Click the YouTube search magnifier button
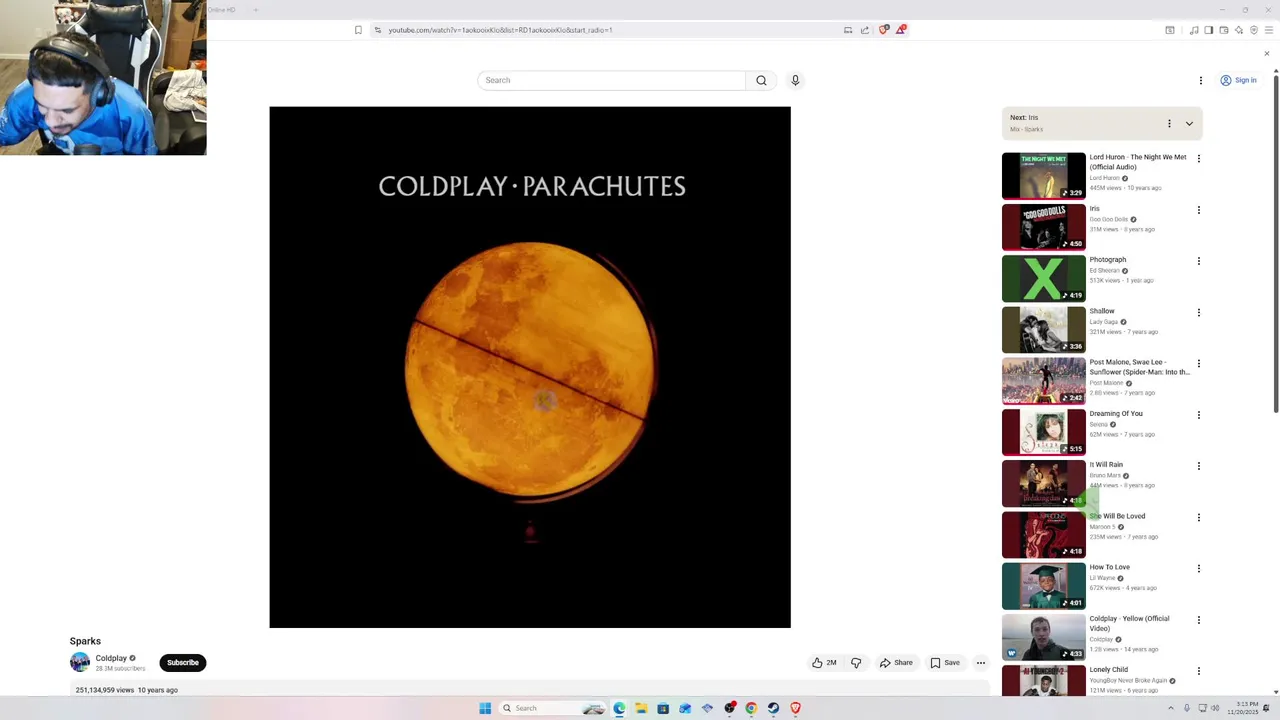The height and width of the screenshot is (720, 1280). tap(761, 80)
